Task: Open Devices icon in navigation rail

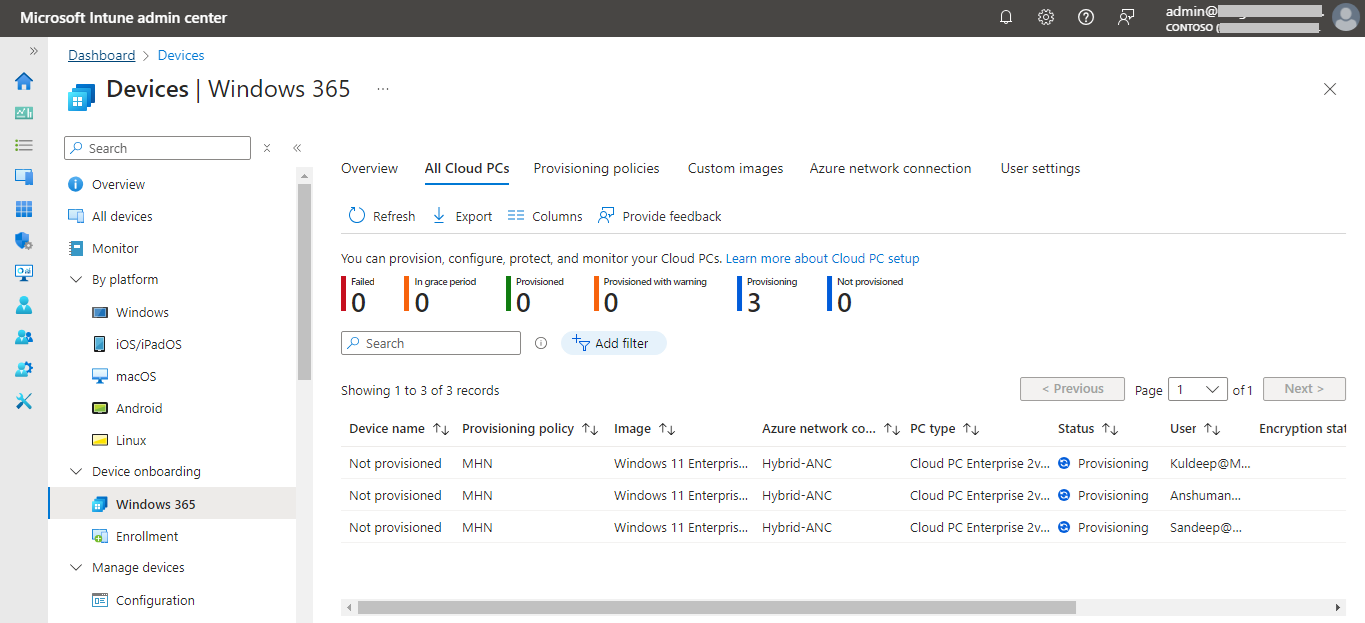Action: click(24, 177)
